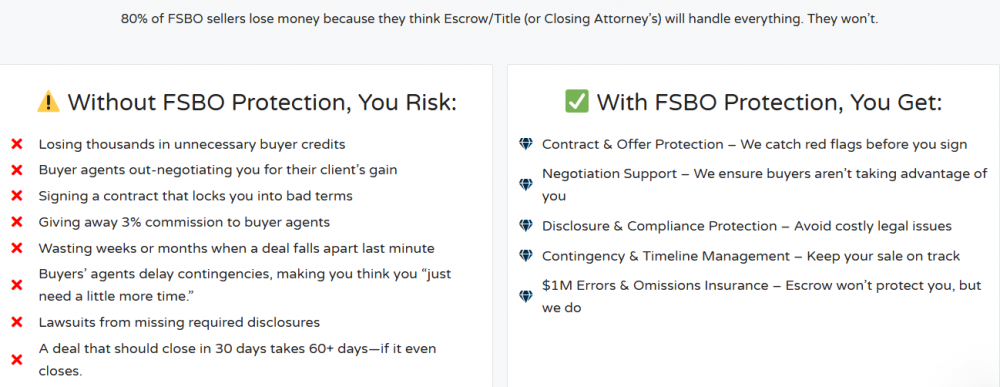
Task: Click red X beside 'Wasting weeks or months'
Action: [17, 248]
